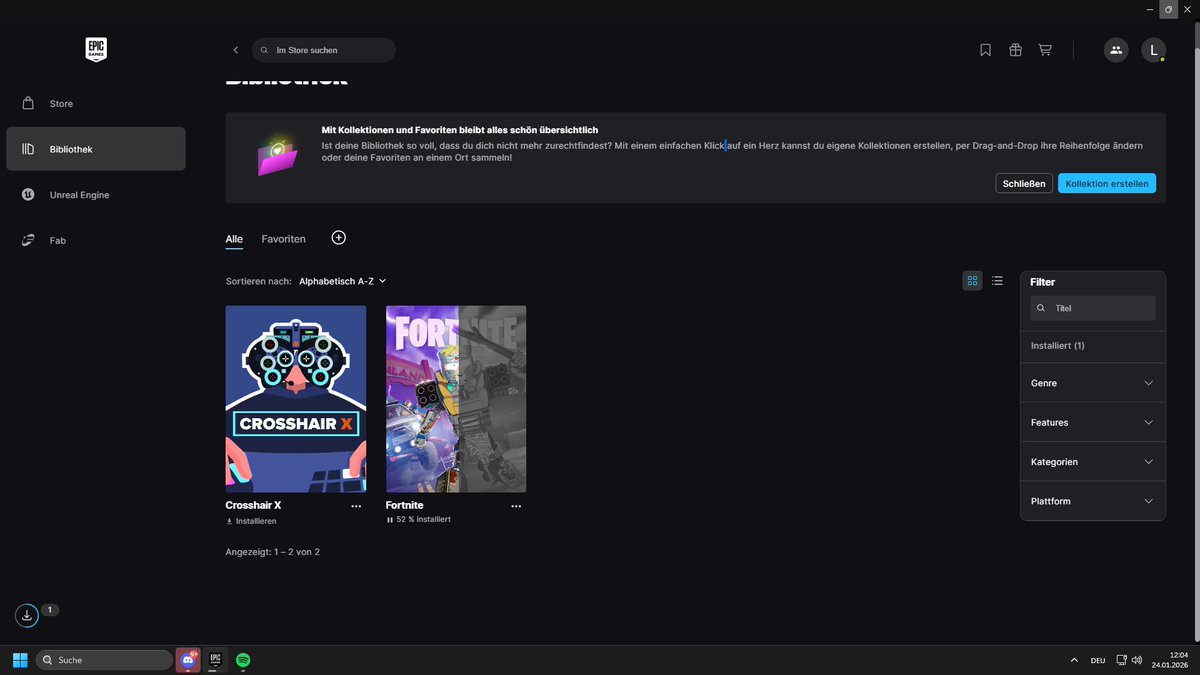Screen dimensions: 1200x675
Task: Select the Alle tab
Action: [233, 238]
